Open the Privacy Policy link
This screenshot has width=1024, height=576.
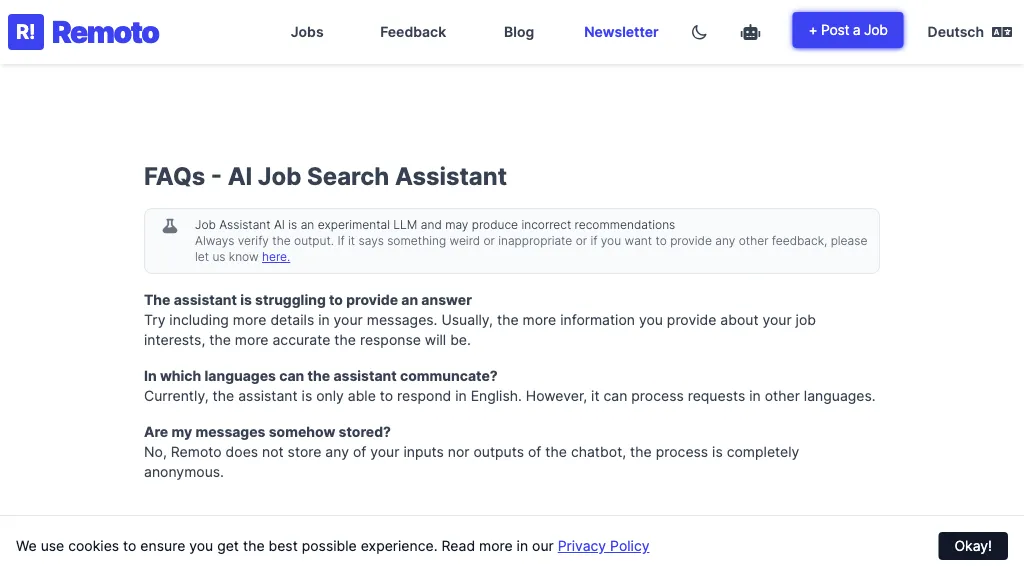pos(603,546)
